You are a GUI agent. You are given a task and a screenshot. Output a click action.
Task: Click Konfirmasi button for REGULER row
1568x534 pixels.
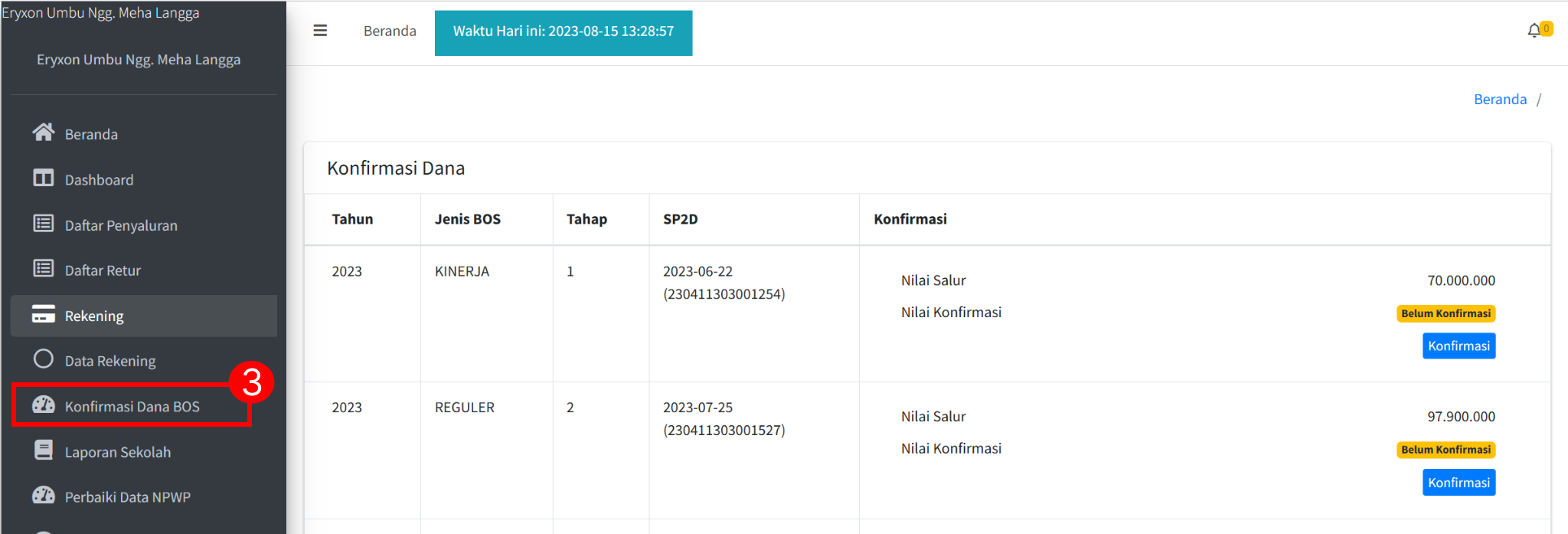[1459, 483]
